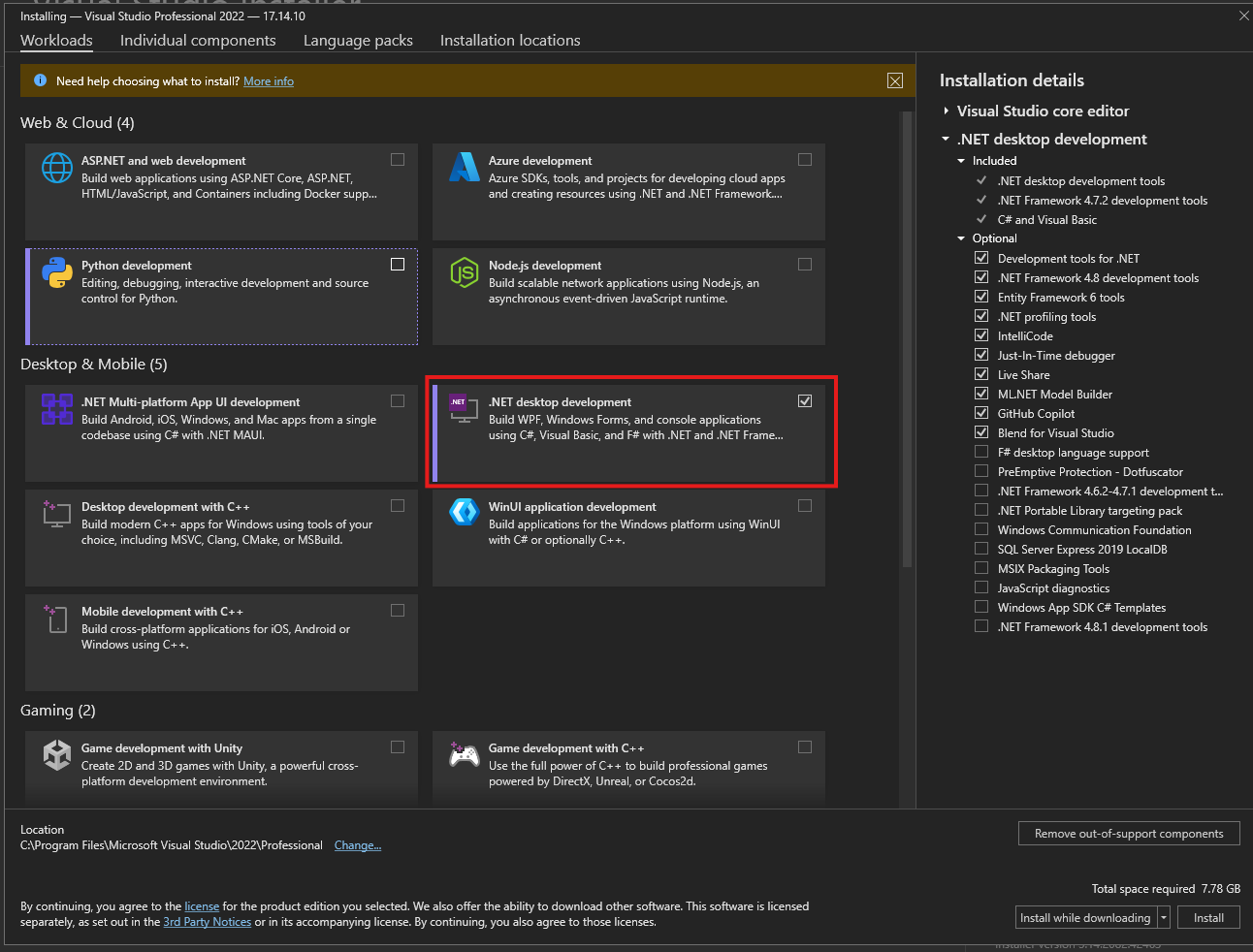Open the Installation locations tab
The image size is (1253, 952).
point(510,40)
